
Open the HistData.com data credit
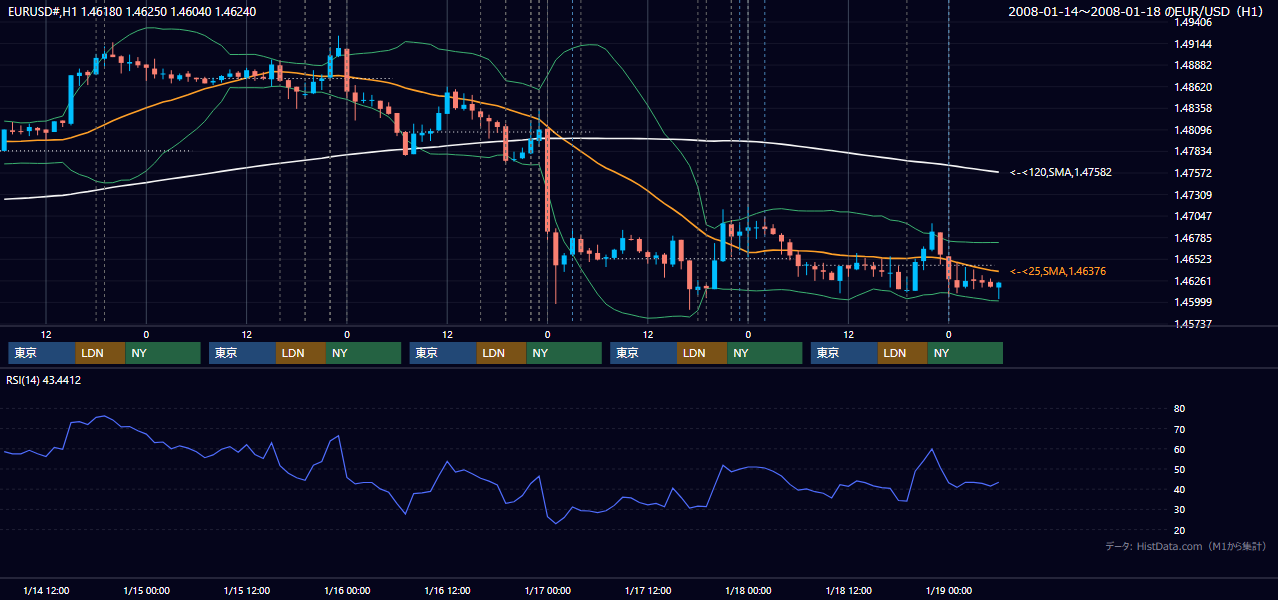tap(1186, 546)
